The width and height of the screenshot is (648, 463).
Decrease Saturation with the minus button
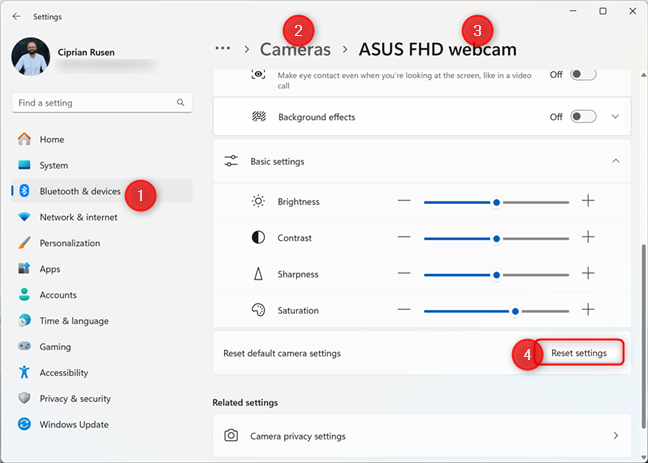click(404, 310)
